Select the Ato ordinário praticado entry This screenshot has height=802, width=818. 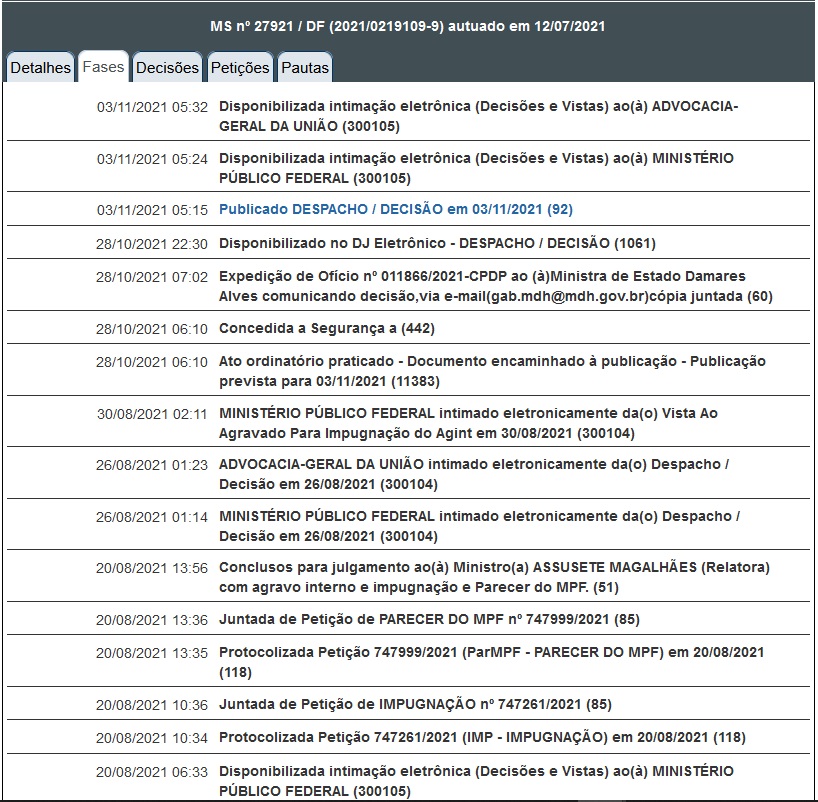492,371
